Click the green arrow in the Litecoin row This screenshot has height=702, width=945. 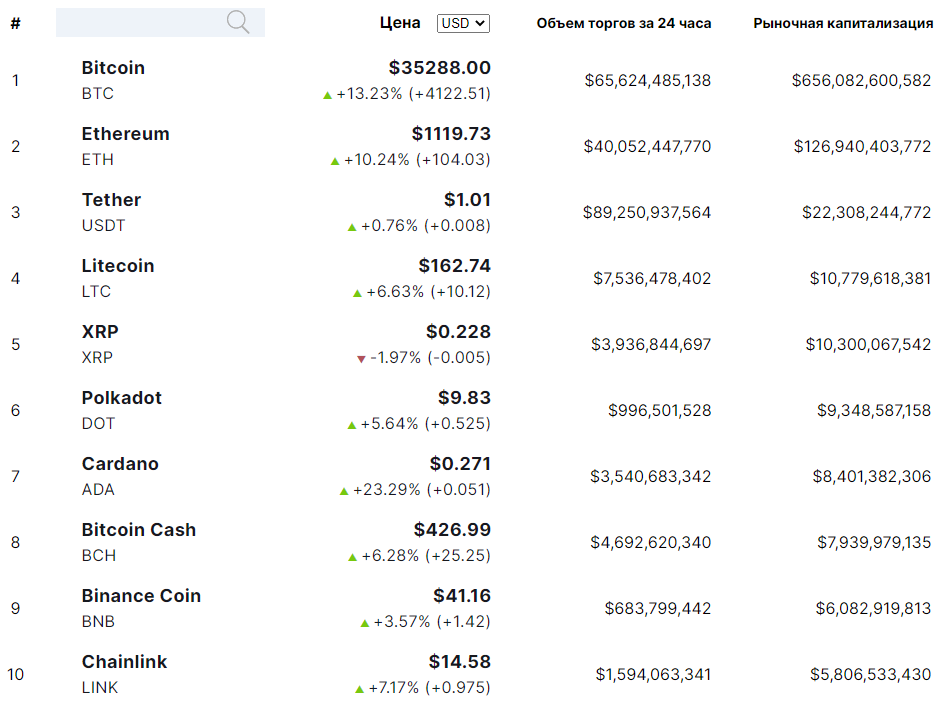357,293
